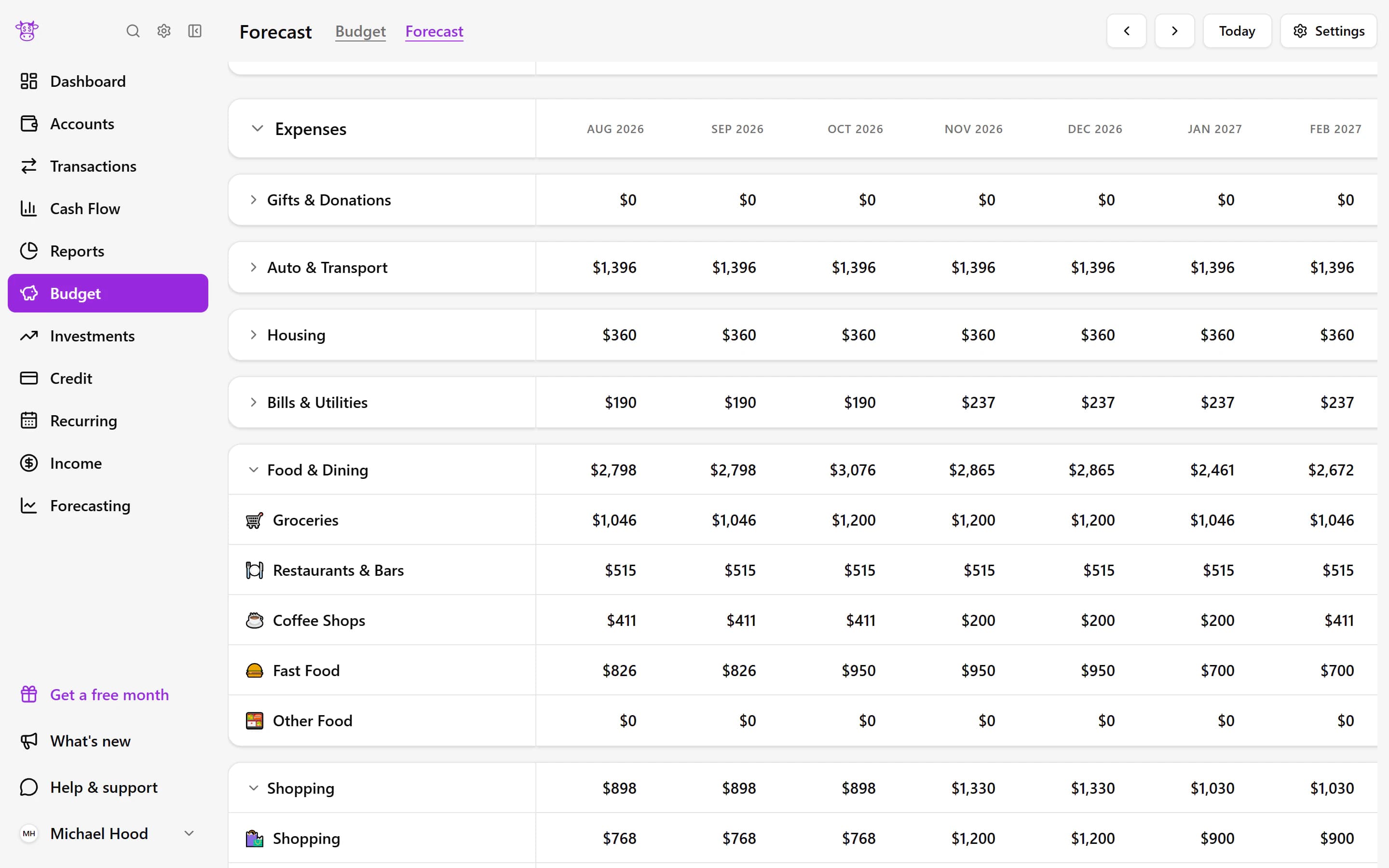Click Coffee Shops NOV 2026 value
This screenshot has height=868, width=1389.
pyautogui.click(x=979, y=621)
